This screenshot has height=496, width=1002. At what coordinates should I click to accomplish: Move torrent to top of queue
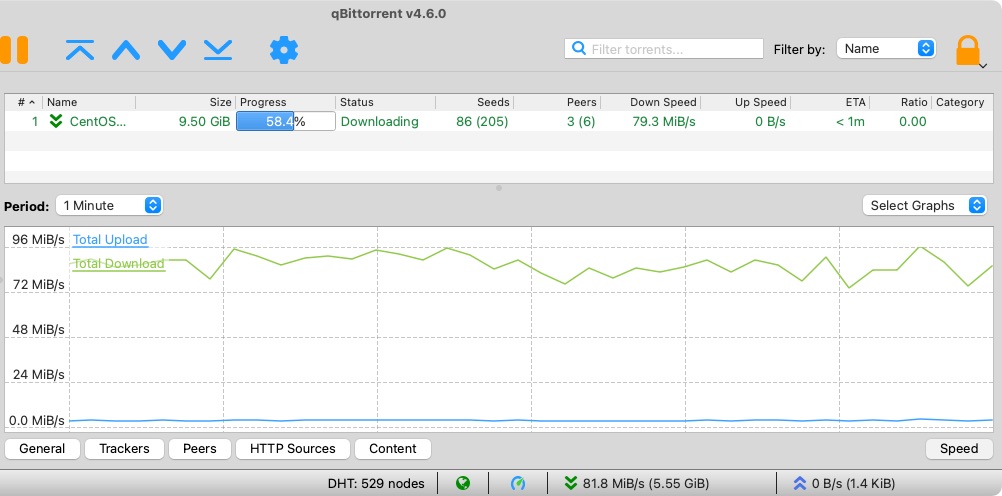click(80, 50)
